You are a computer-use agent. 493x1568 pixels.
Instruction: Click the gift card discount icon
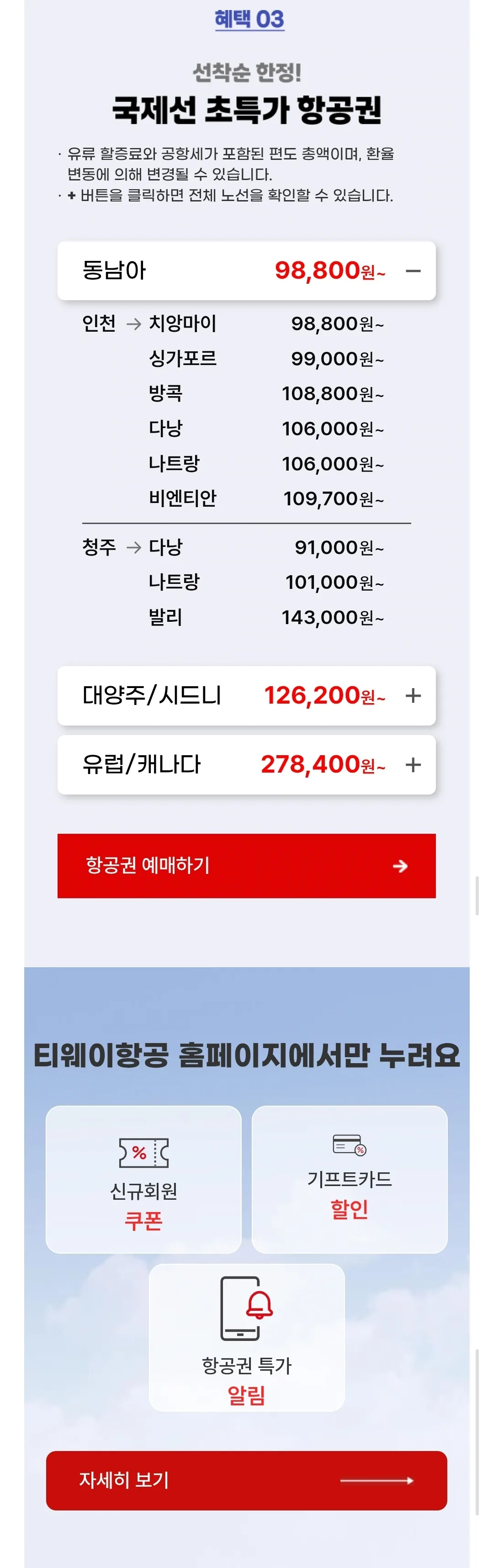pos(350,1144)
